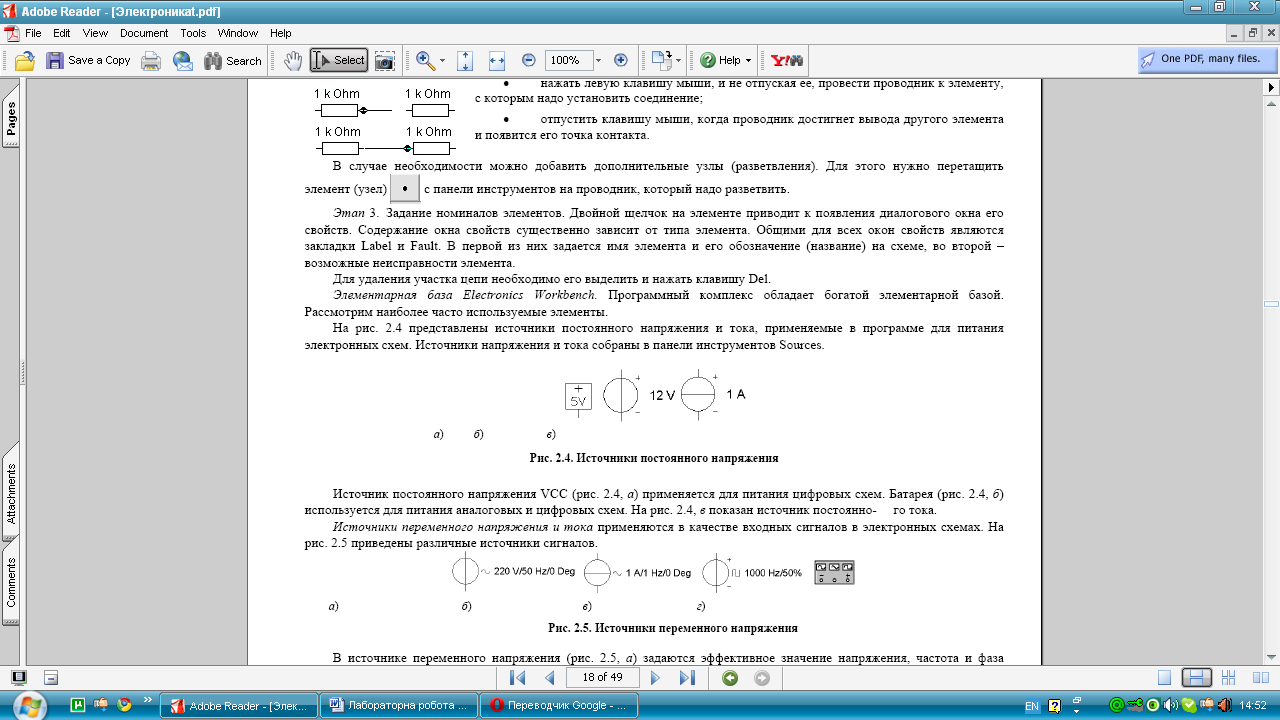This screenshot has width=1280, height=720.
Task: Open the Comments side panel tab
Action: click(11, 583)
